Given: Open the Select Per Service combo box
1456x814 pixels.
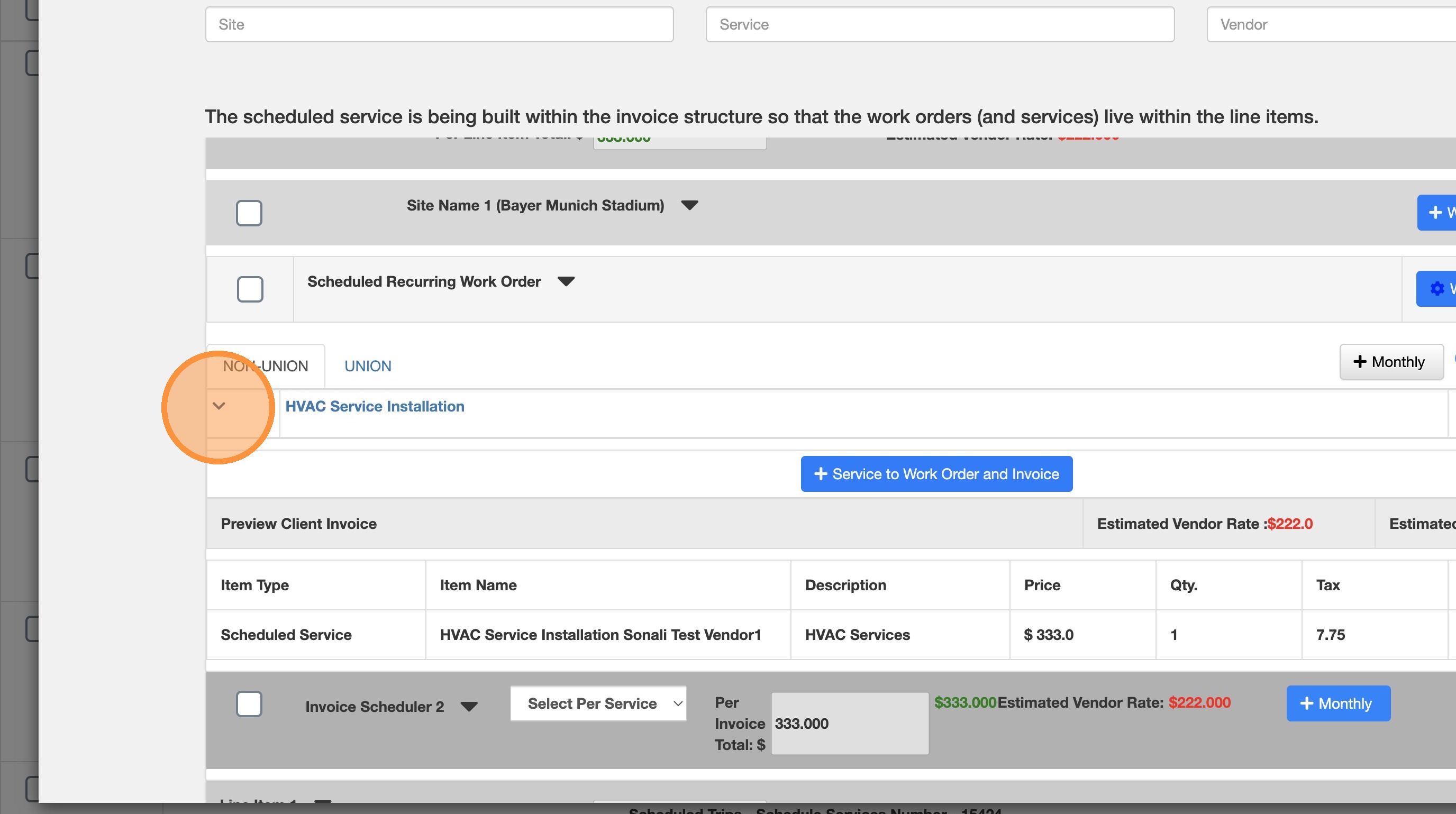Looking at the screenshot, I should tap(598, 703).
